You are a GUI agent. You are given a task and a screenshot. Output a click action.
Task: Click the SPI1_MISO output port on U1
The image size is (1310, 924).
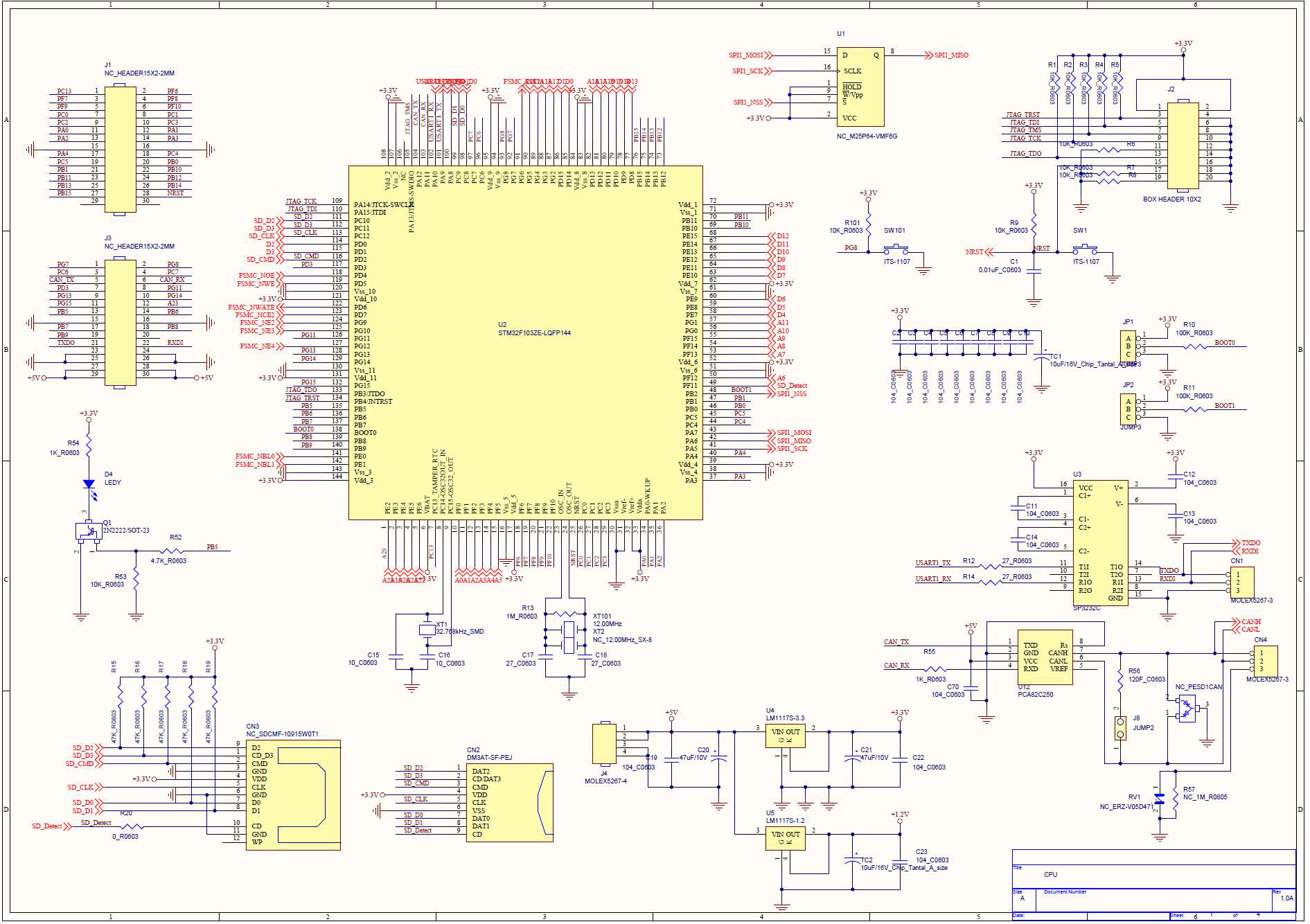[946, 55]
